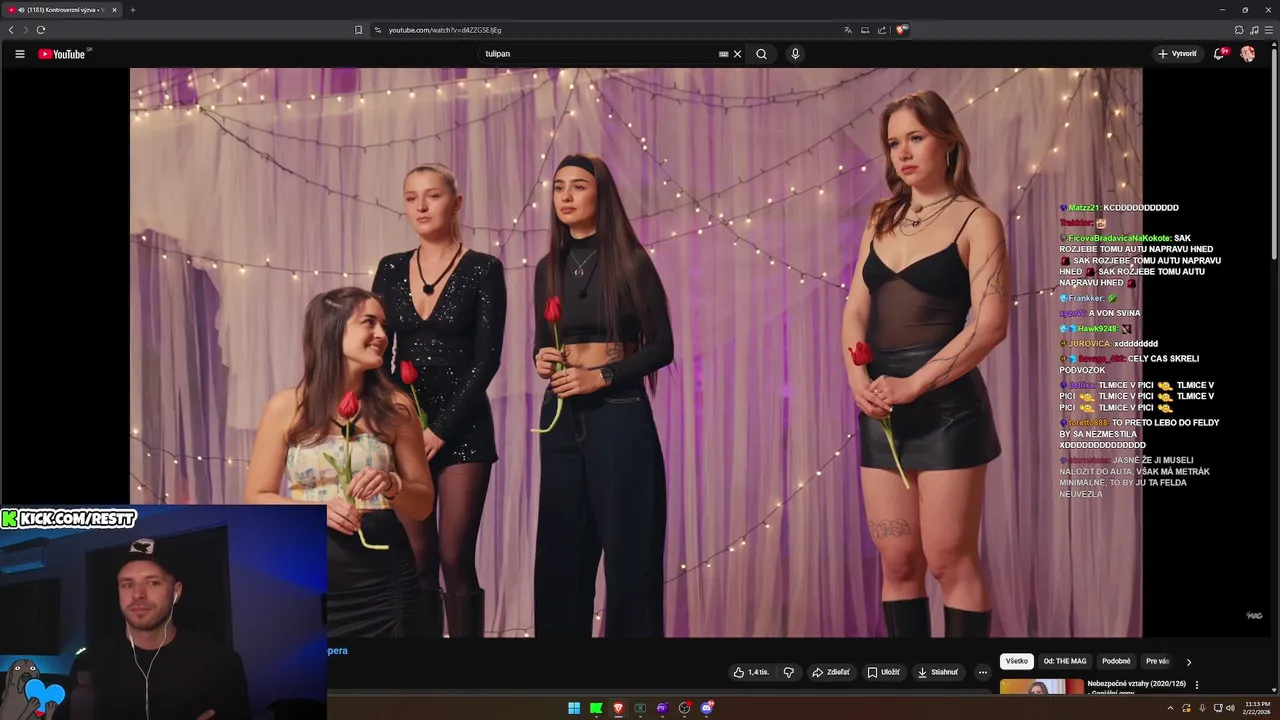Dislike the video

[789, 672]
